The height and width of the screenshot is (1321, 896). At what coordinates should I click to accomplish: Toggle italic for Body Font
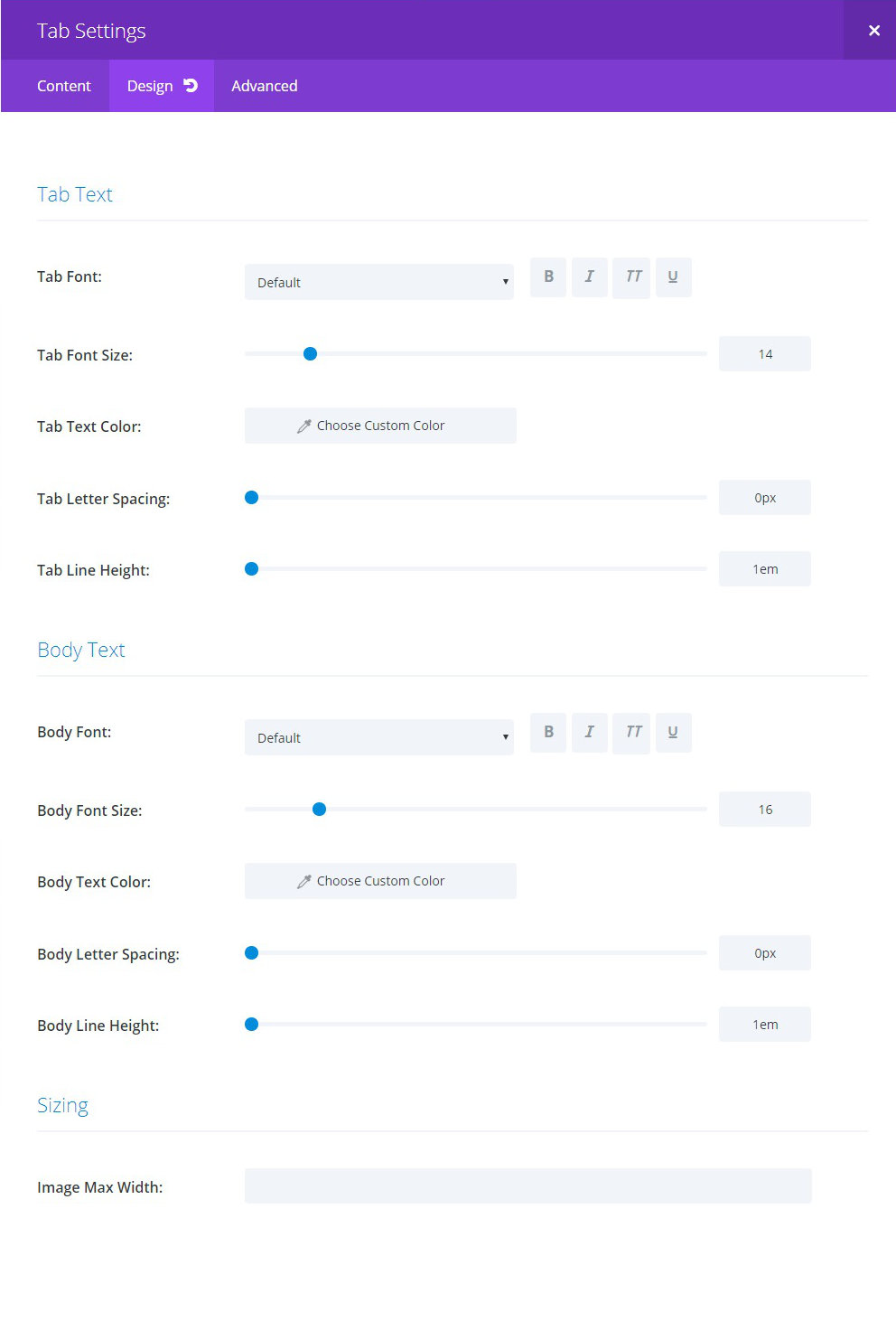[590, 733]
